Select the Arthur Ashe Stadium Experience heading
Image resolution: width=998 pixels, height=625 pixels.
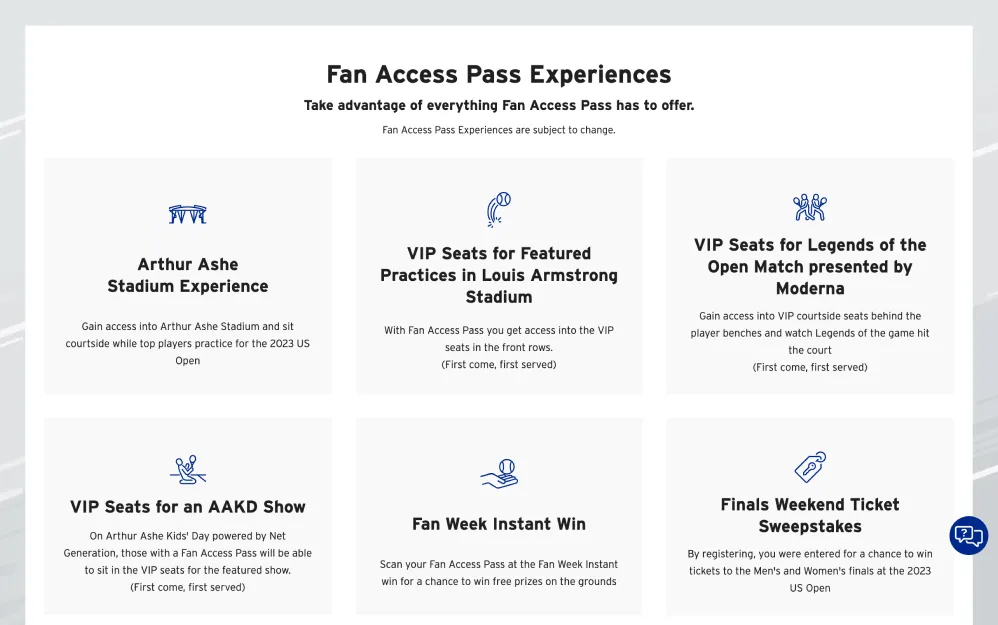pyautogui.click(x=188, y=275)
